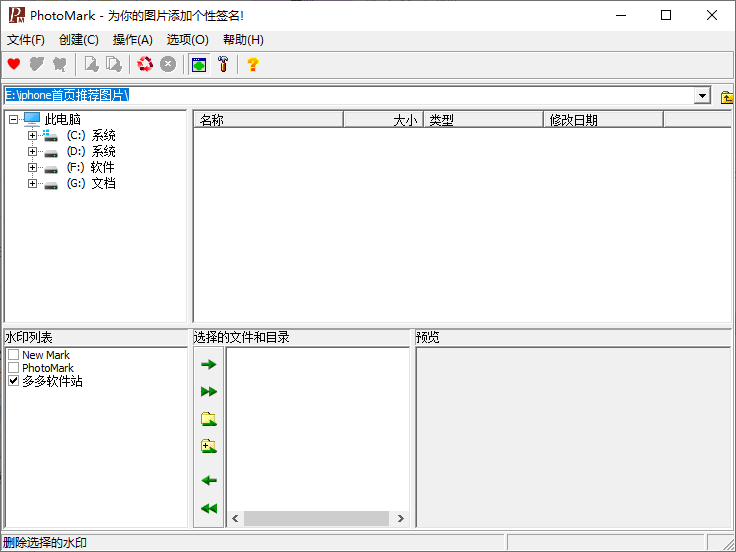Uncheck the 多多软件站 watermark checkbox
Viewport: 736px width, 552px height.
[x=13, y=381]
